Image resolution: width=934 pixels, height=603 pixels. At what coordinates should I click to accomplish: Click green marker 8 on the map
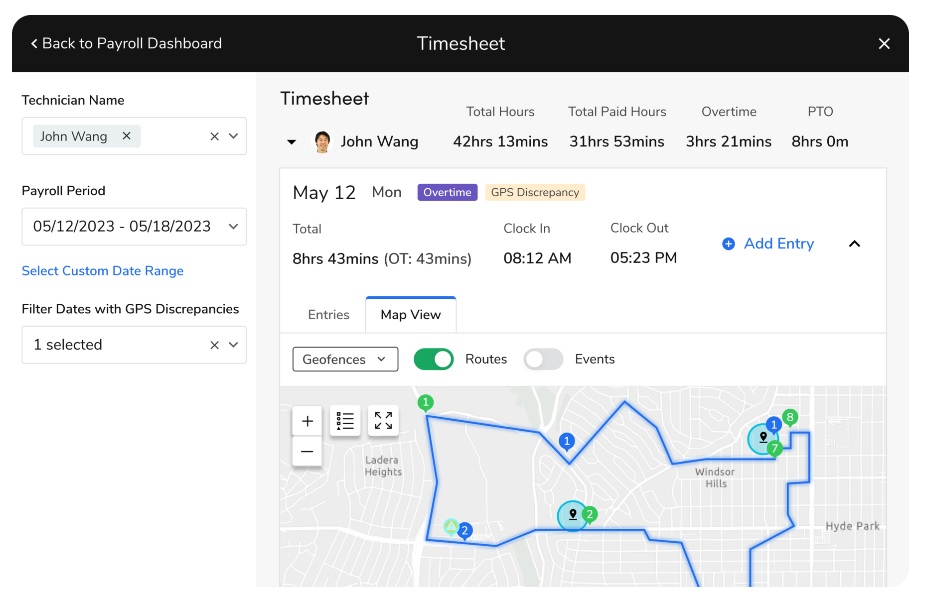[790, 417]
